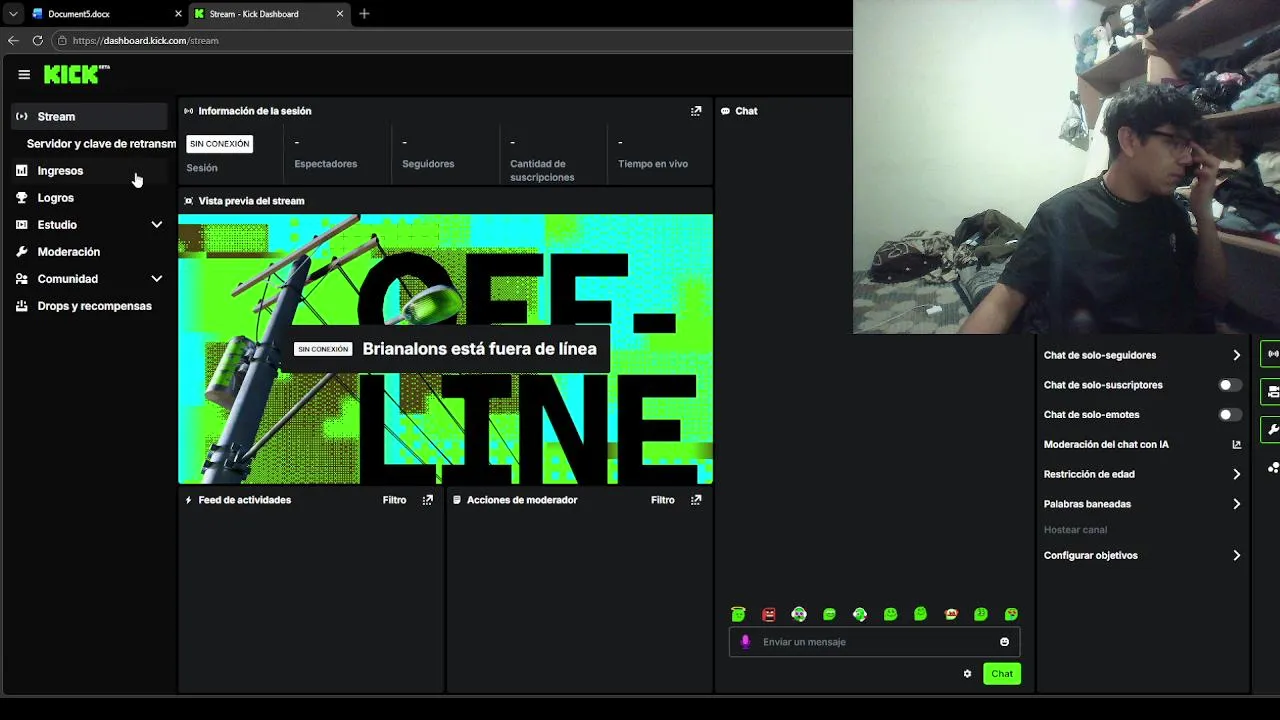View site information icon in address bar
Image resolution: width=1280 pixels, height=720 pixels.
(x=62, y=41)
